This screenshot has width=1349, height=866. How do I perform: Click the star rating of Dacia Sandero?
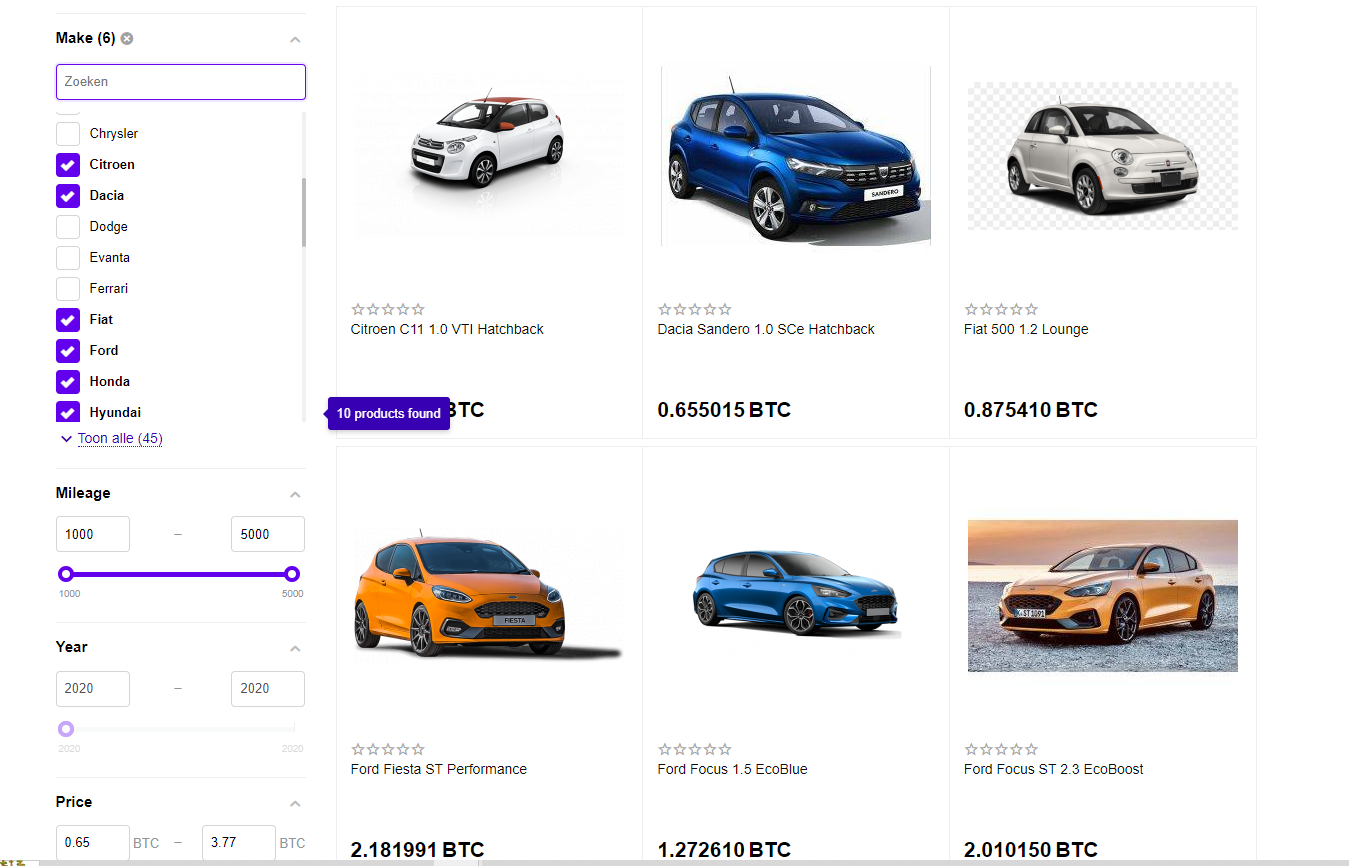pyautogui.click(x=695, y=309)
